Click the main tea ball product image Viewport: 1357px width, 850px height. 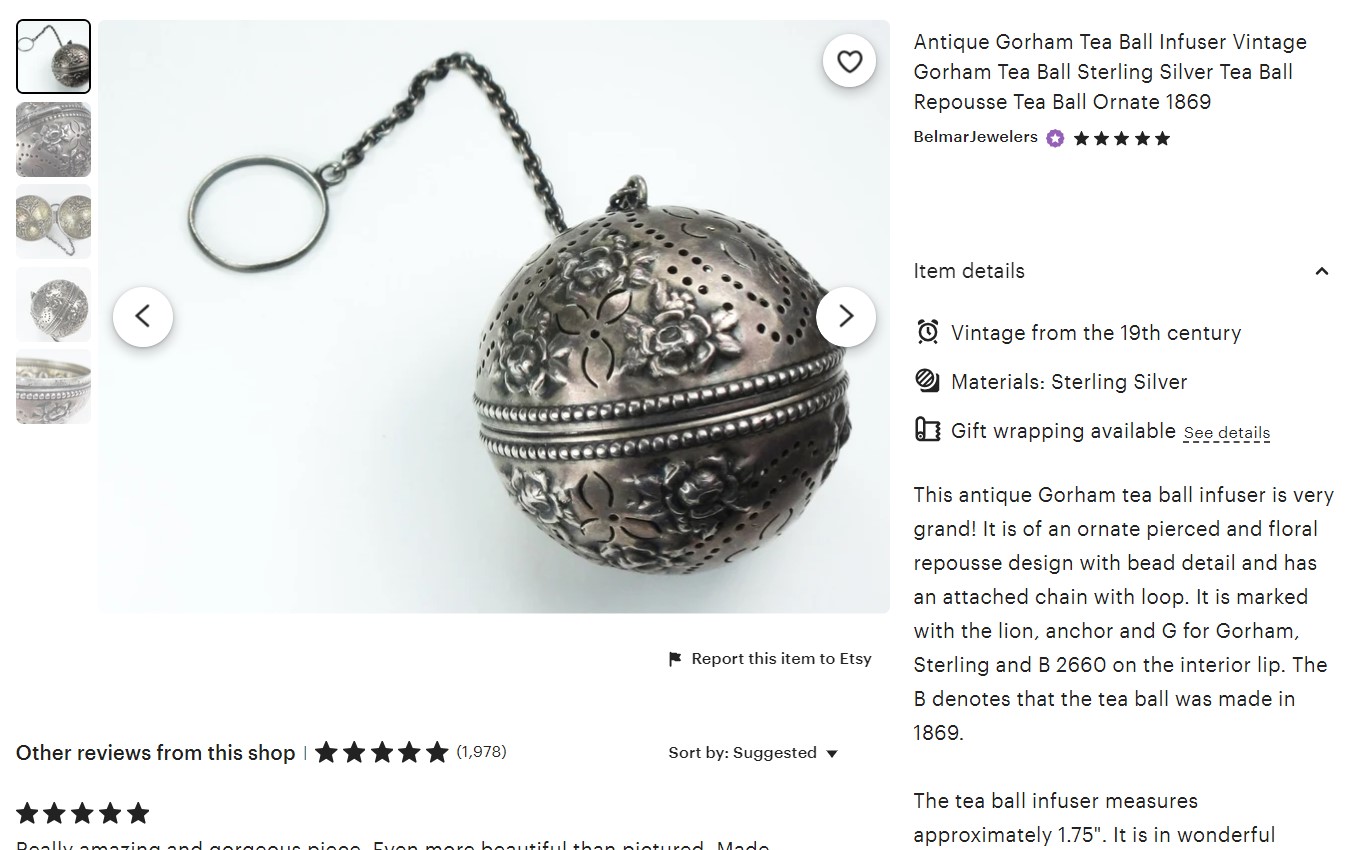click(493, 316)
